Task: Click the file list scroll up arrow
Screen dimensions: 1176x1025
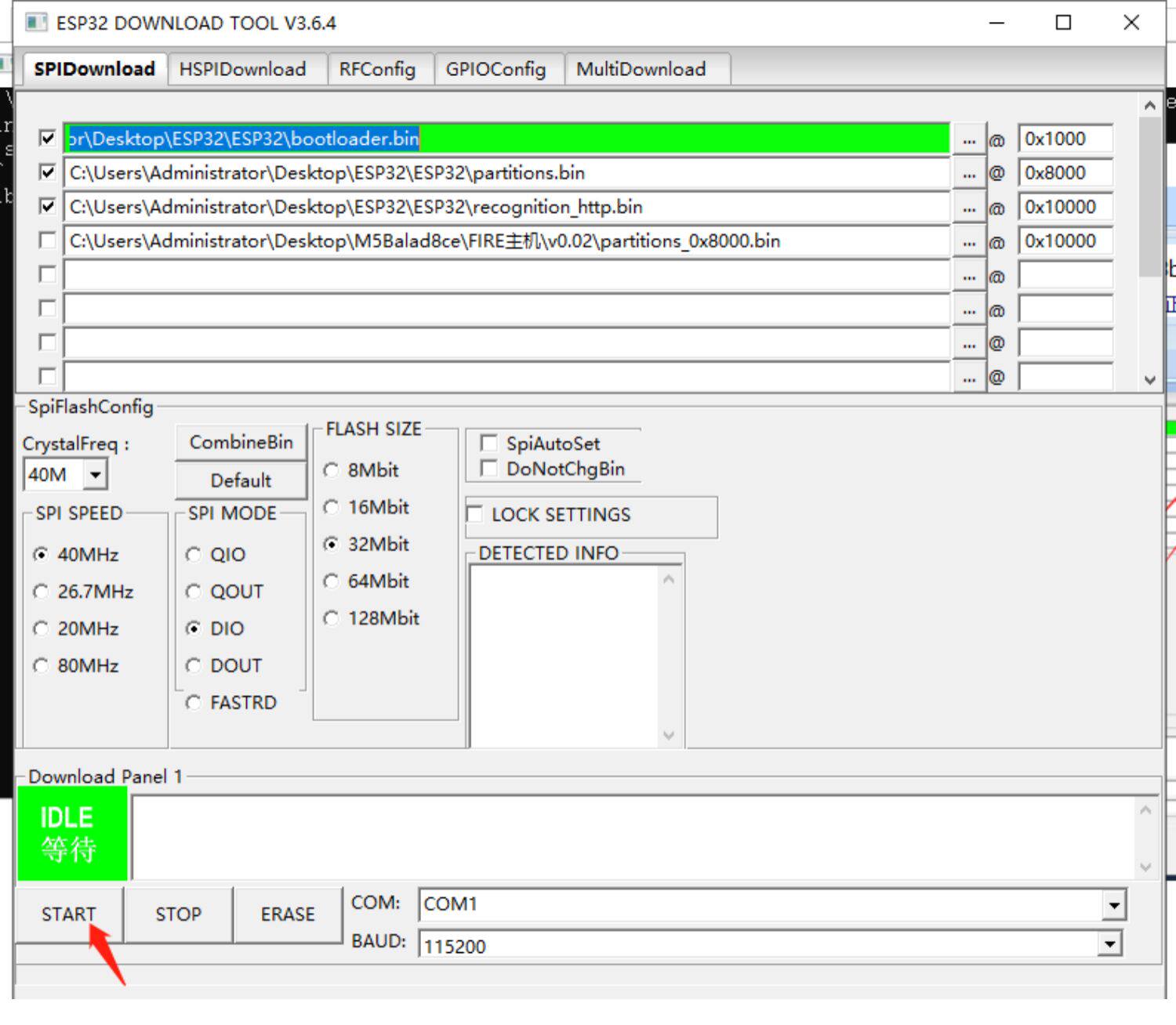Action: click(x=1150, y=105)
